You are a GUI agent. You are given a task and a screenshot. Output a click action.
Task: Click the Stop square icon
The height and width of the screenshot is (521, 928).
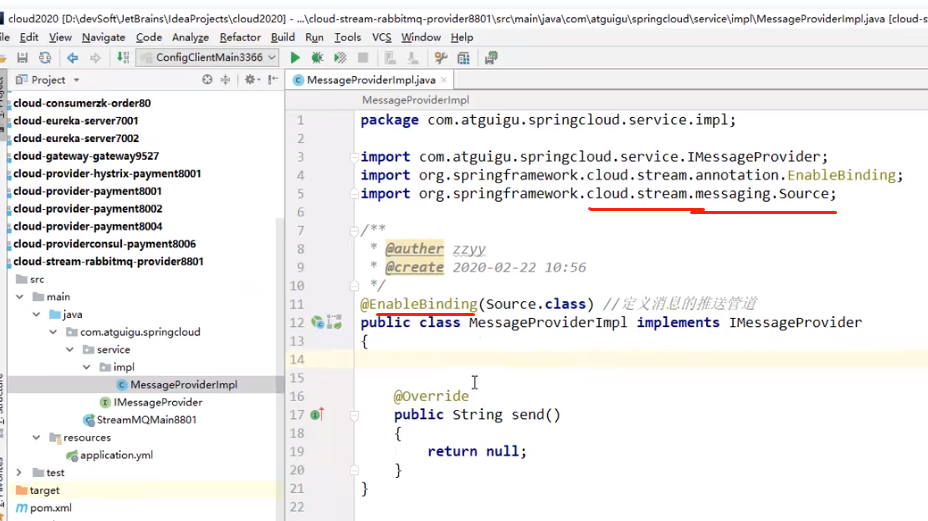tap(363, 57)
